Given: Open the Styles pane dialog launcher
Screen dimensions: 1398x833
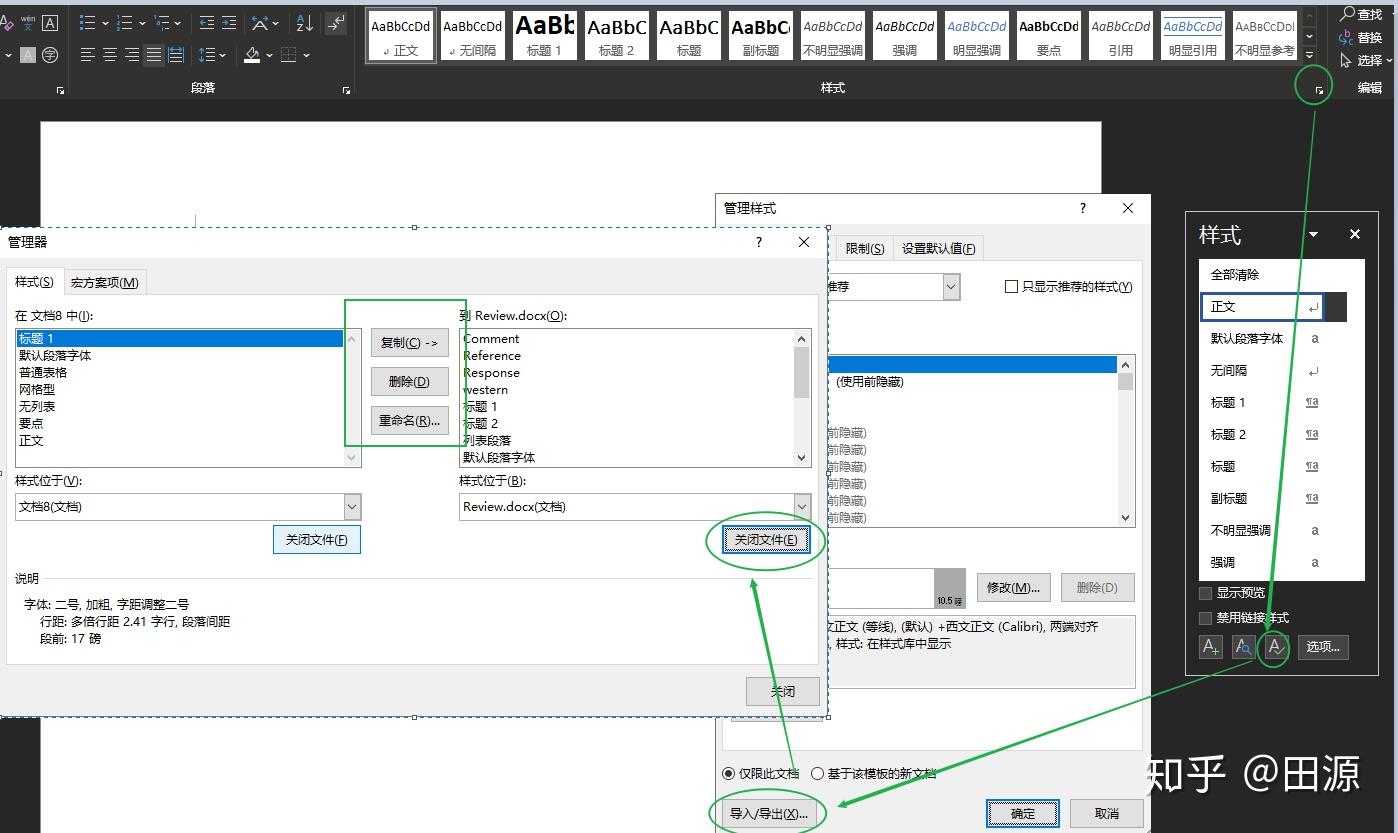Looking at the screenshot, I should click(1319, 90).
